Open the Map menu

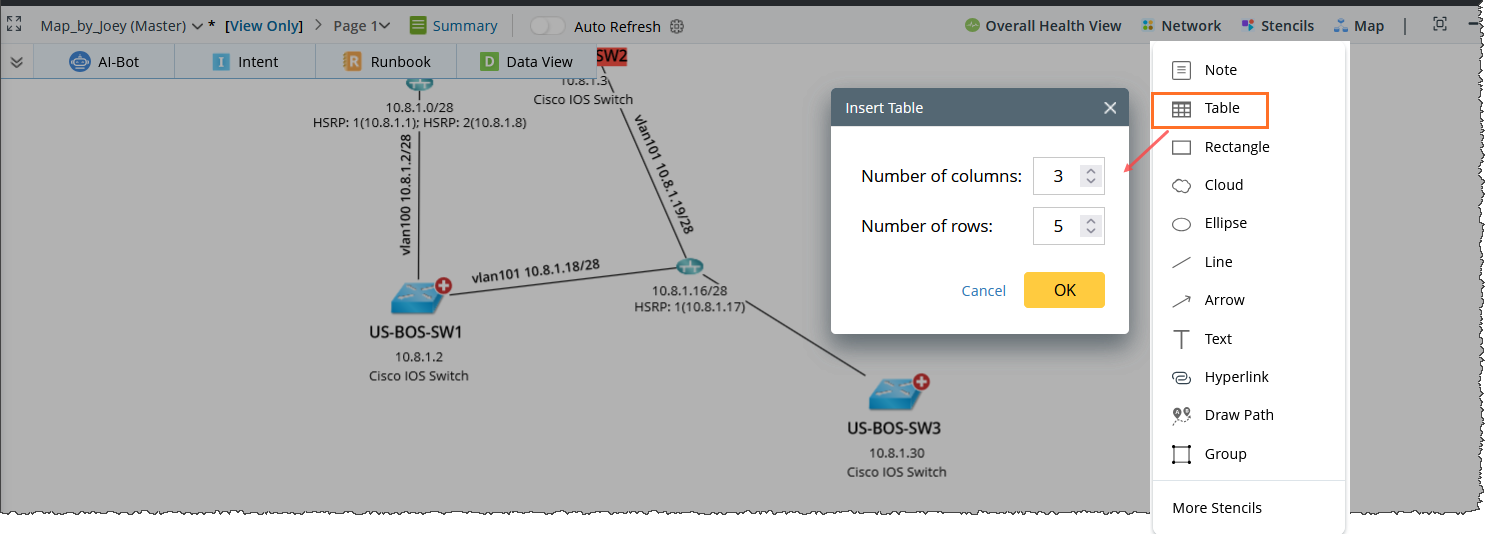point(1359,26)
